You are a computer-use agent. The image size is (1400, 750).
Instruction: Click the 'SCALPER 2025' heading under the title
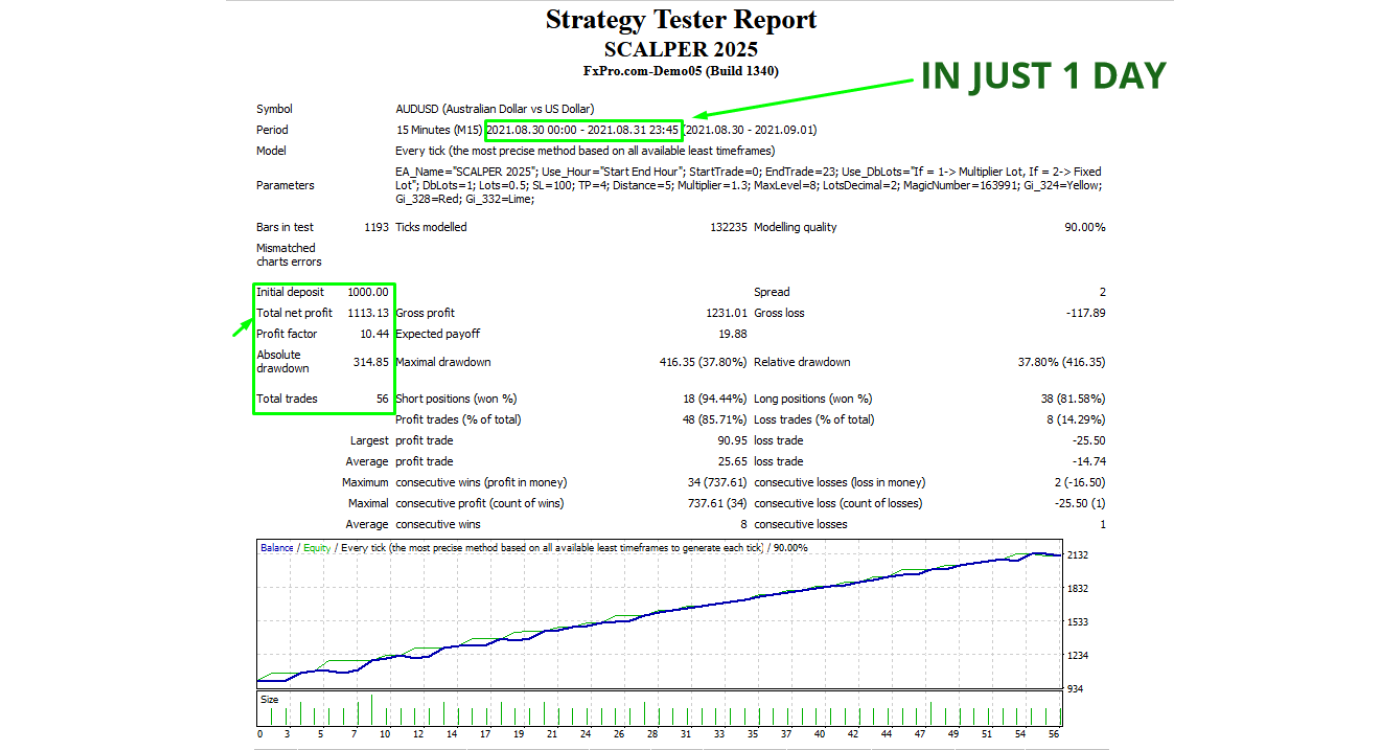pyautogui.click(x=681, y=49)
